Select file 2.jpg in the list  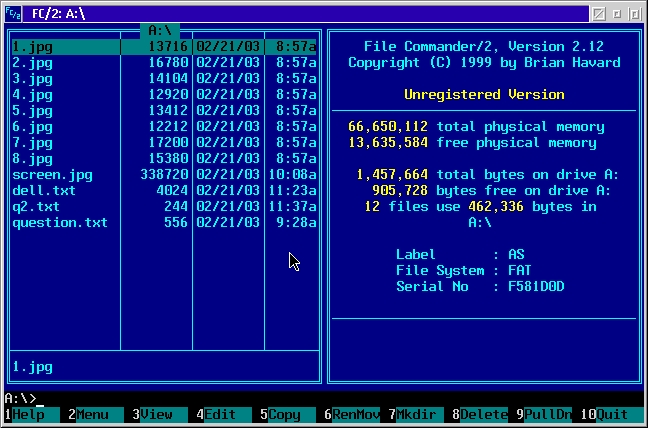click(164, 63)
